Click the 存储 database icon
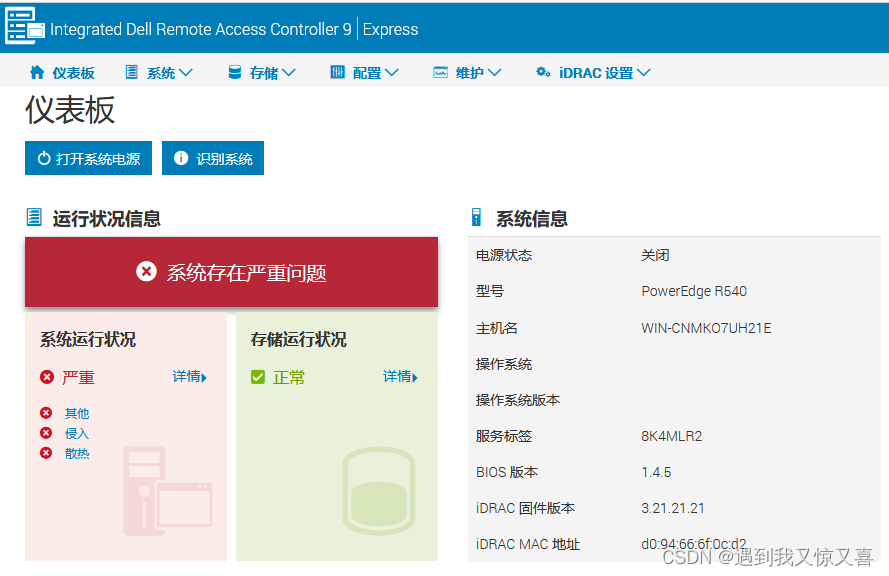 (234, 72)
